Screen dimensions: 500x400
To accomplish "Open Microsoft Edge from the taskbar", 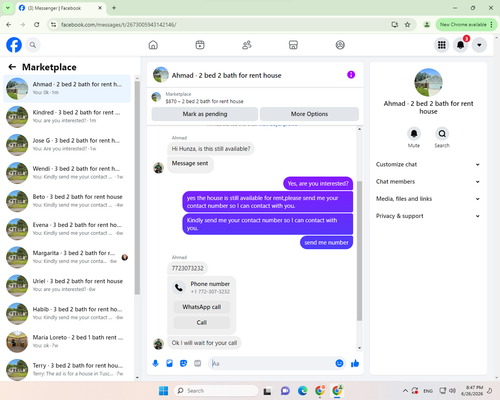I will point(302,391).
